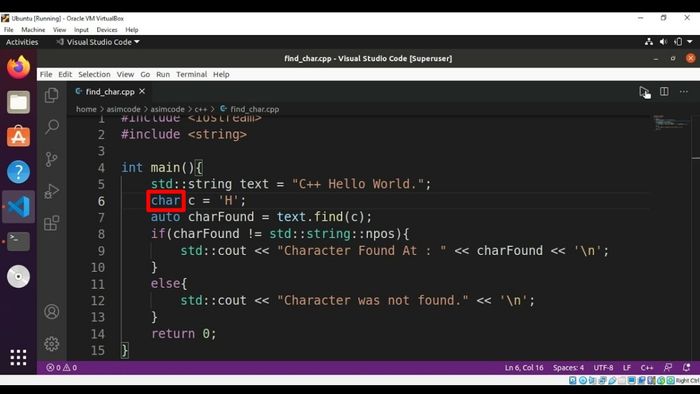Image resolution: width=700 pixels, height=394 pixels.
Task: Click on '#include <string>' line
Action: (x=184, y=134)
